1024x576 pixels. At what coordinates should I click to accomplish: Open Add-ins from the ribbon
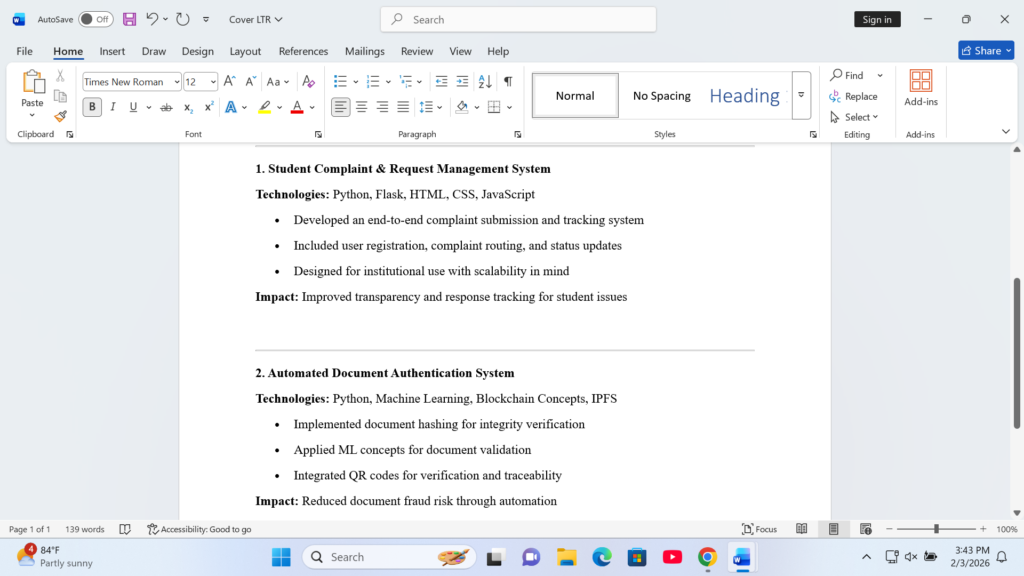(x=921, y=88)
